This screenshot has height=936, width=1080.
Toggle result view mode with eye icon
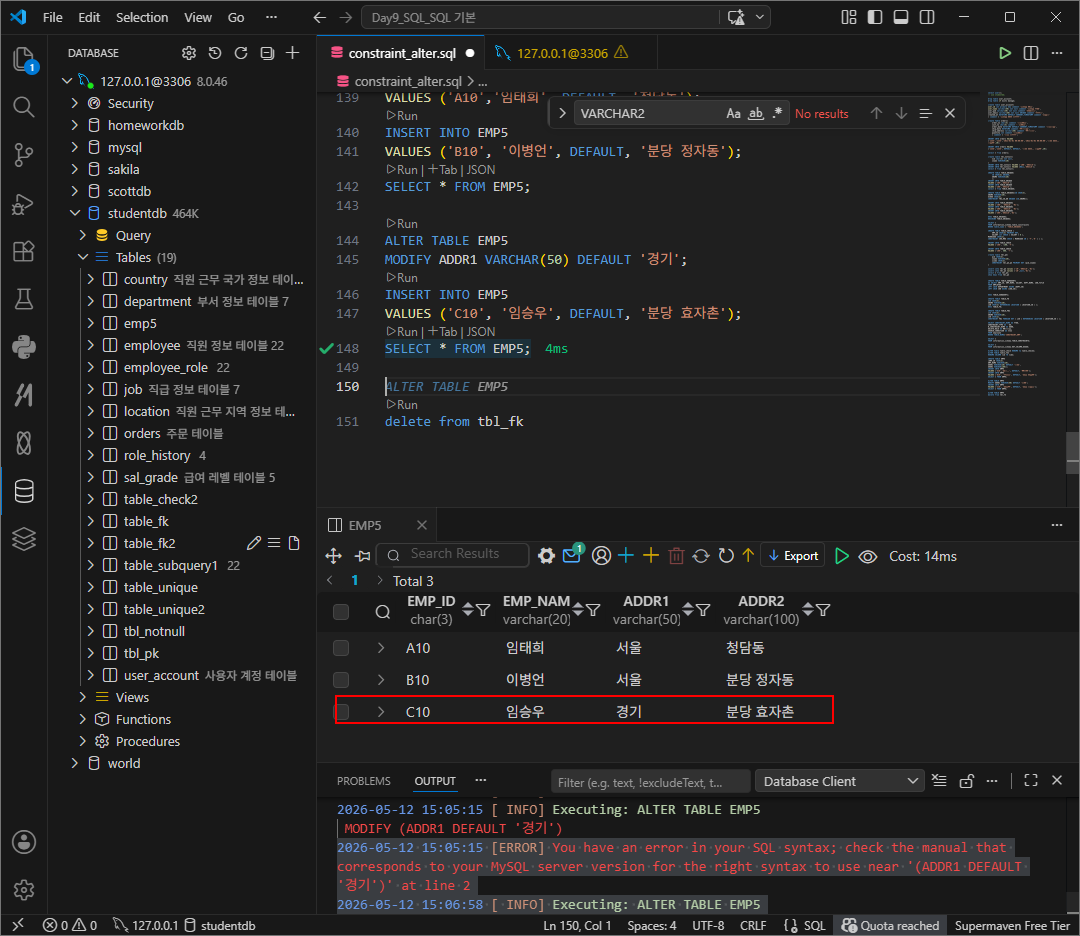[x=868, y=557]
